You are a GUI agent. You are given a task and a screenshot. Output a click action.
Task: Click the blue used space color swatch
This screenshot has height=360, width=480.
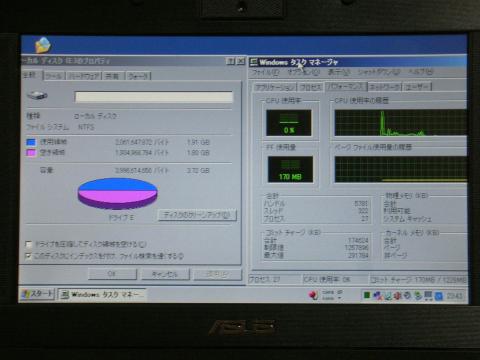coord(31,142)
